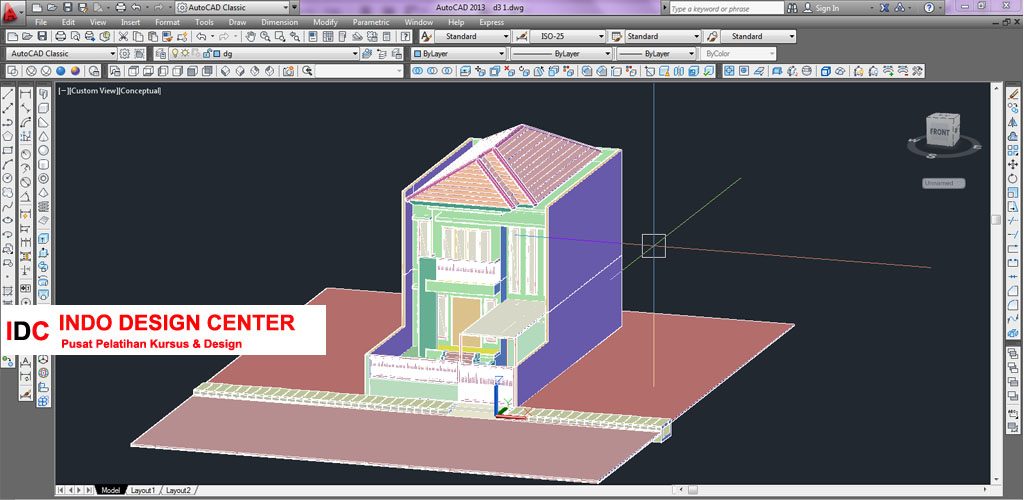Choose the Realistic blue sphere visual style
This screenshot has width=1024, height=500.
tap(61, 71)
